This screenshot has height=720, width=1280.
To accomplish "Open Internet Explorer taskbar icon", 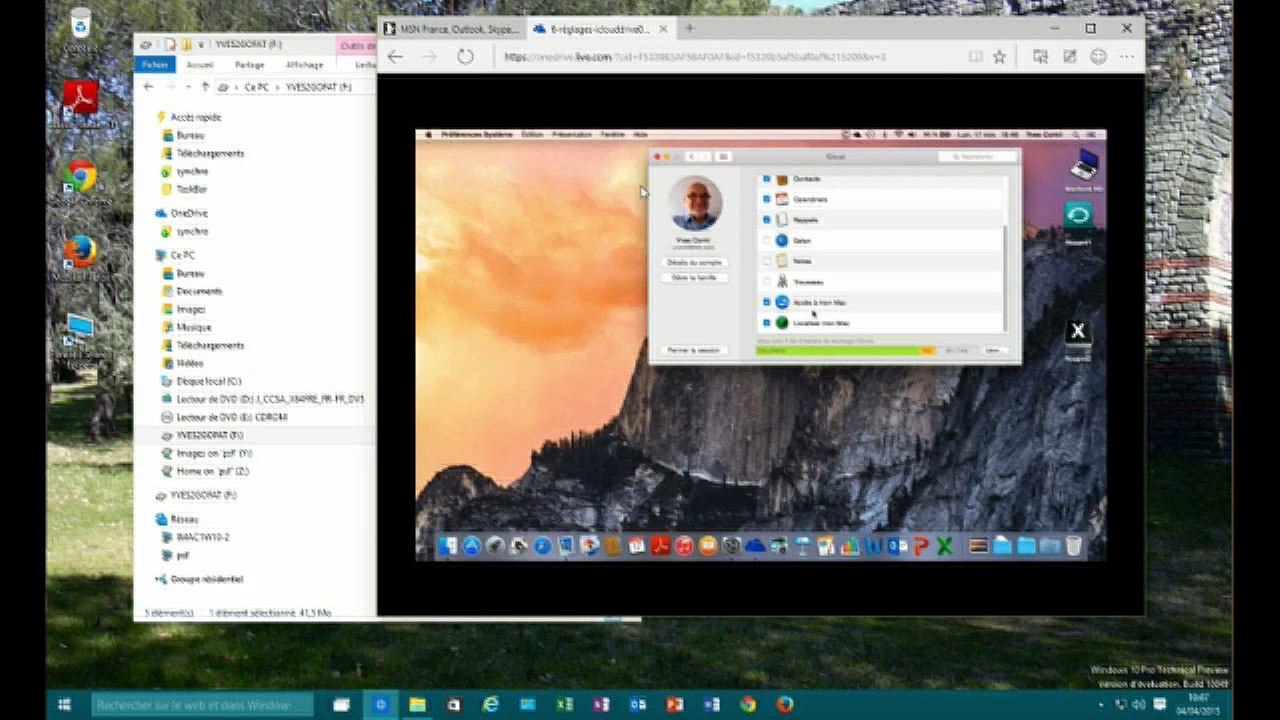I will click(x=490, y=705).
